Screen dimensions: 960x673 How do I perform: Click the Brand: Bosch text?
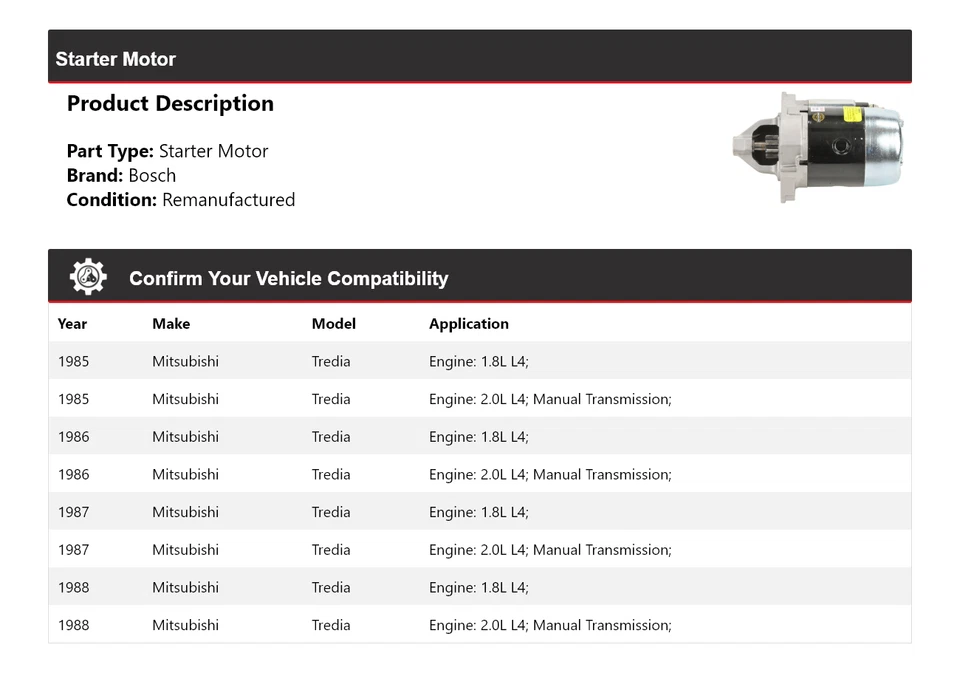(121, 176)
